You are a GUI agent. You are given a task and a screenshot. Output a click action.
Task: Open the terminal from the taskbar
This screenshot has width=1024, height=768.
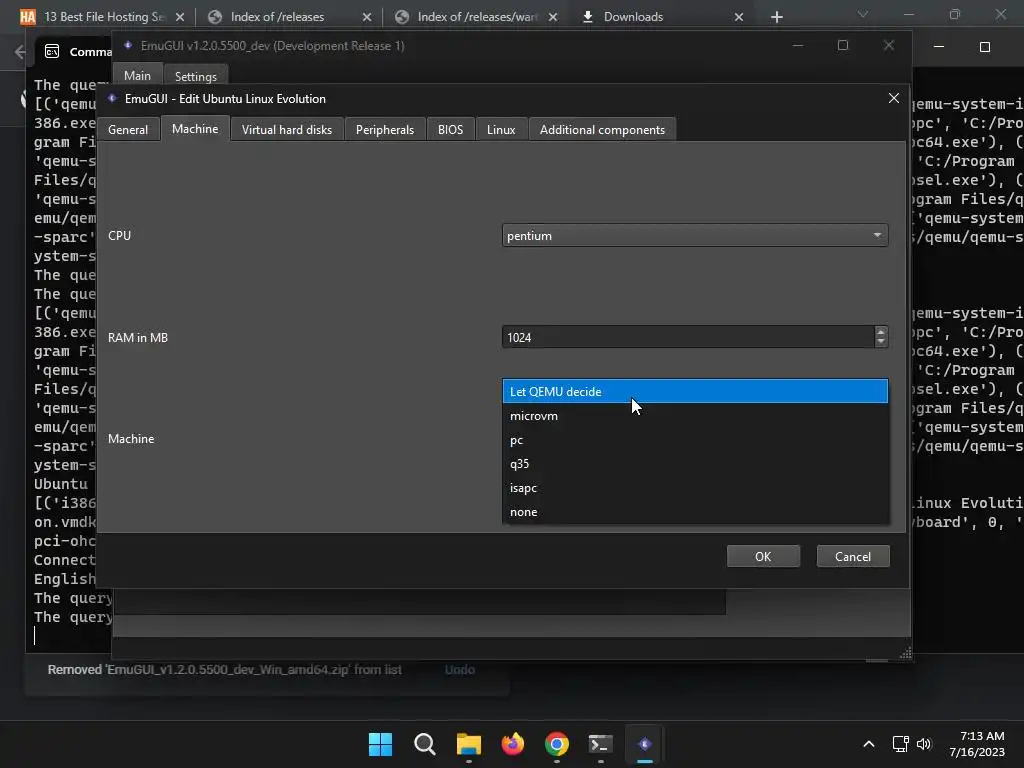click(x=600, y=744)
